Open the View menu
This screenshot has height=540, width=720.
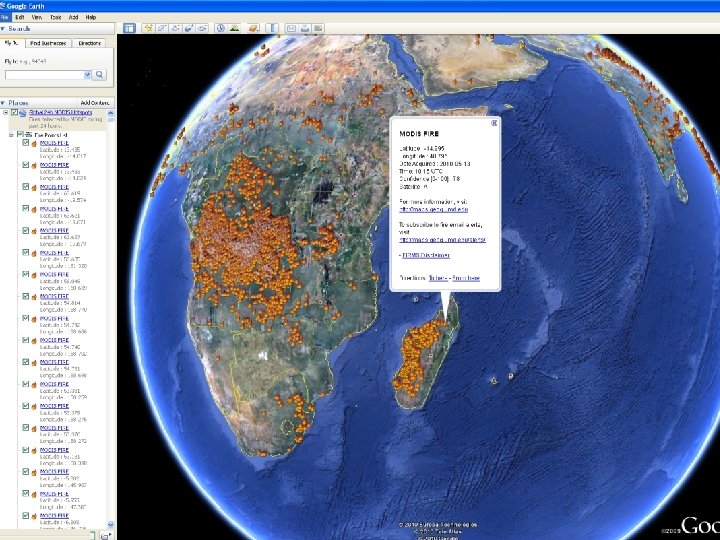[37, 17]
